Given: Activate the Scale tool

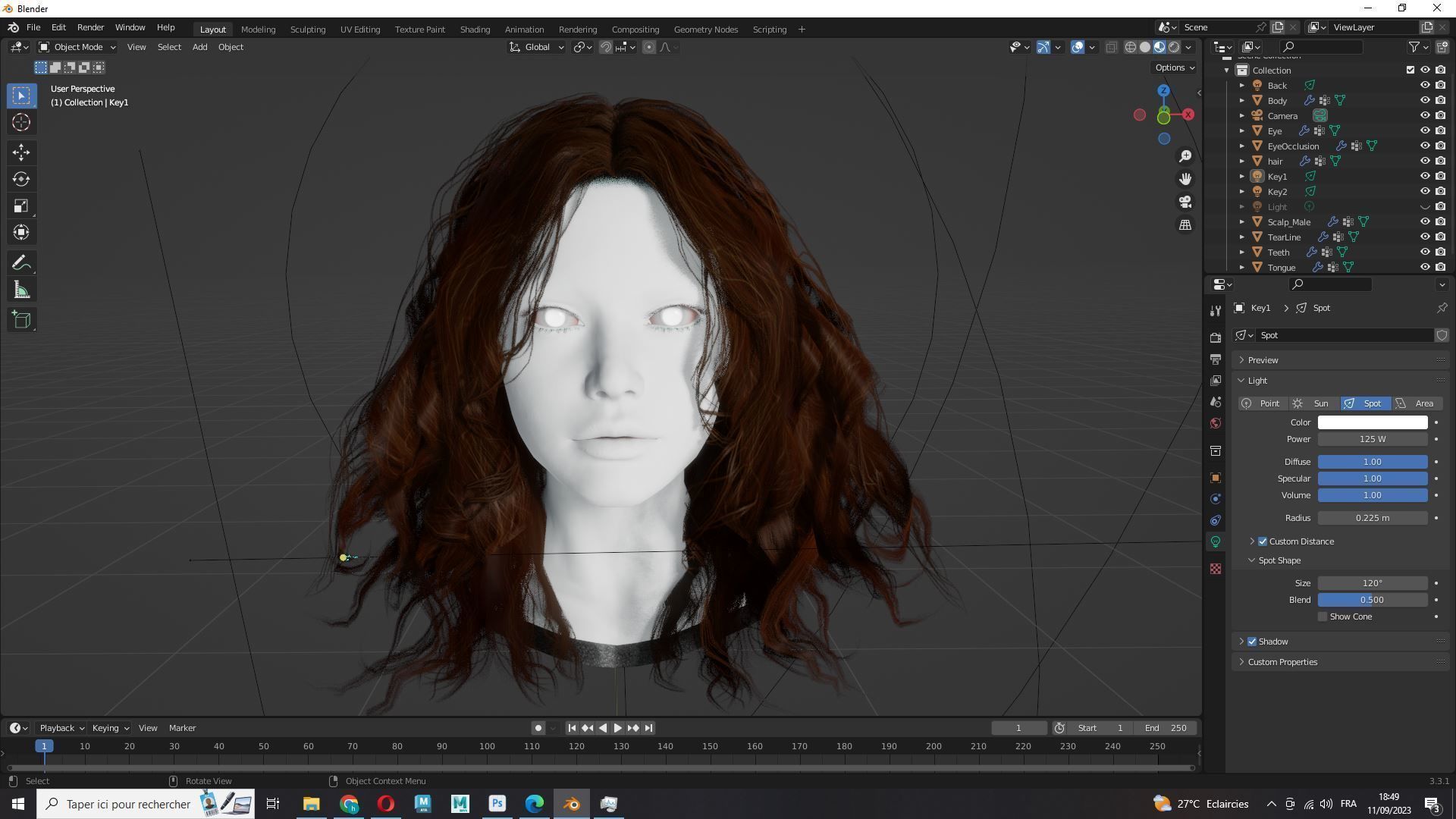Looking at the screenshot, I should click(x=21, y=206).
